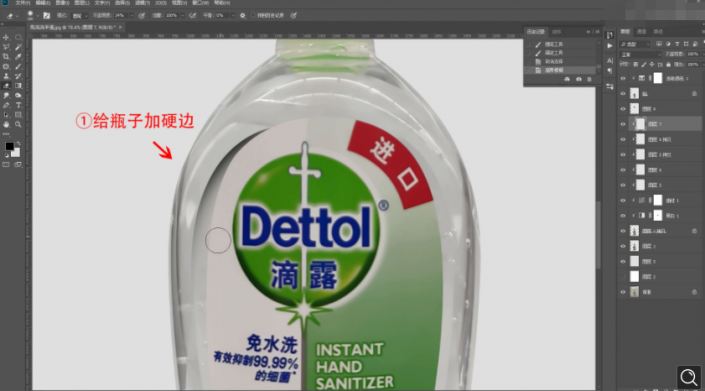The image size is (705, 391).
Task: Open the Character panel icon
Action: tap(610, 61)
